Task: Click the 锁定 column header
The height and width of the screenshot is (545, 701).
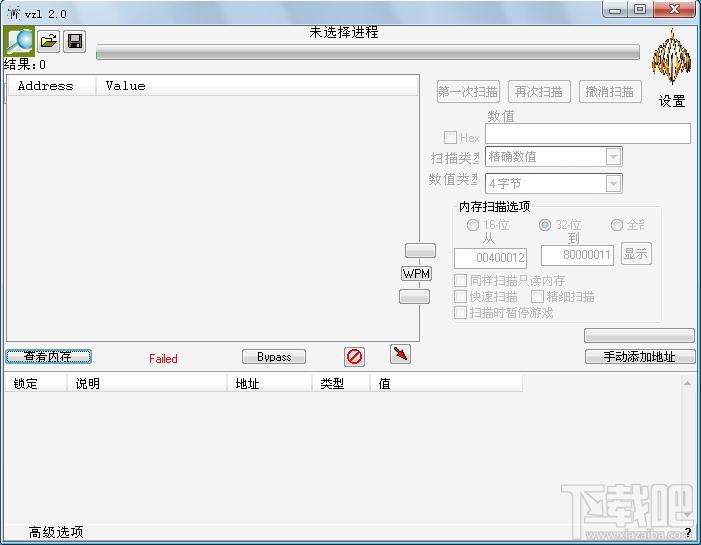Action: pyautogui.click(x=35, y=384)
